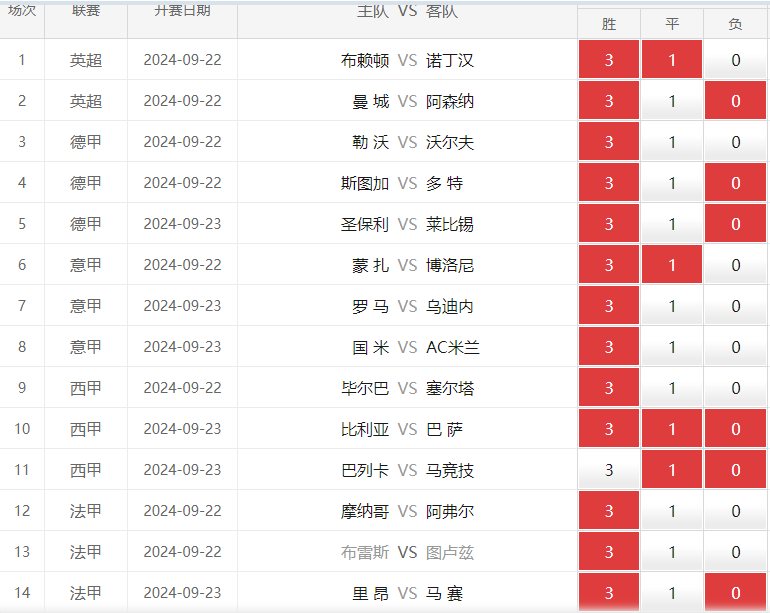Click team names 曼城 VS 阿森纳
770x613 pixels.
pyautogui.click(x=413, y=102)
